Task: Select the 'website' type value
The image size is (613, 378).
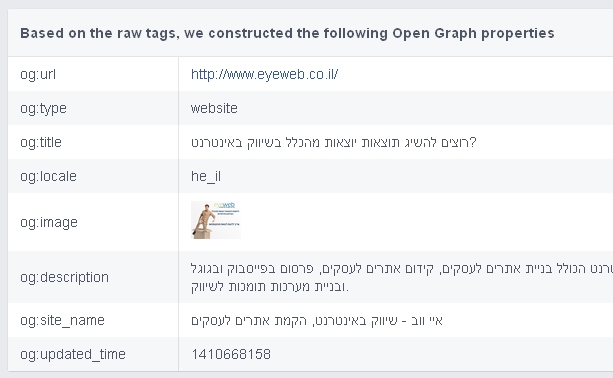Action: 214,108
